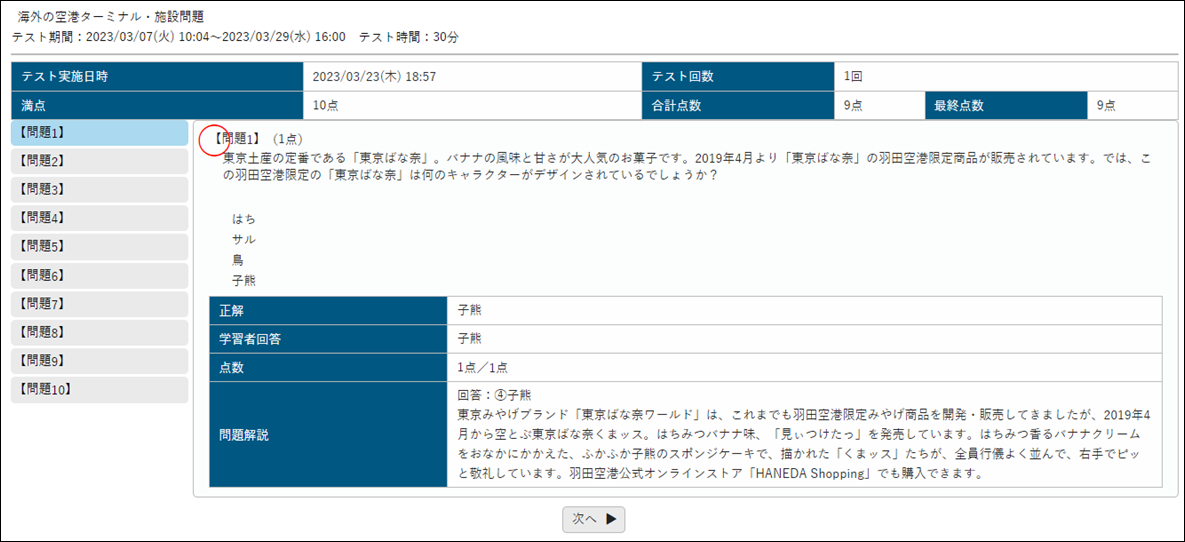This screenshot has height=542, width=1185.
Task: Click the answer choice サル
Action: tap(243, 239)
